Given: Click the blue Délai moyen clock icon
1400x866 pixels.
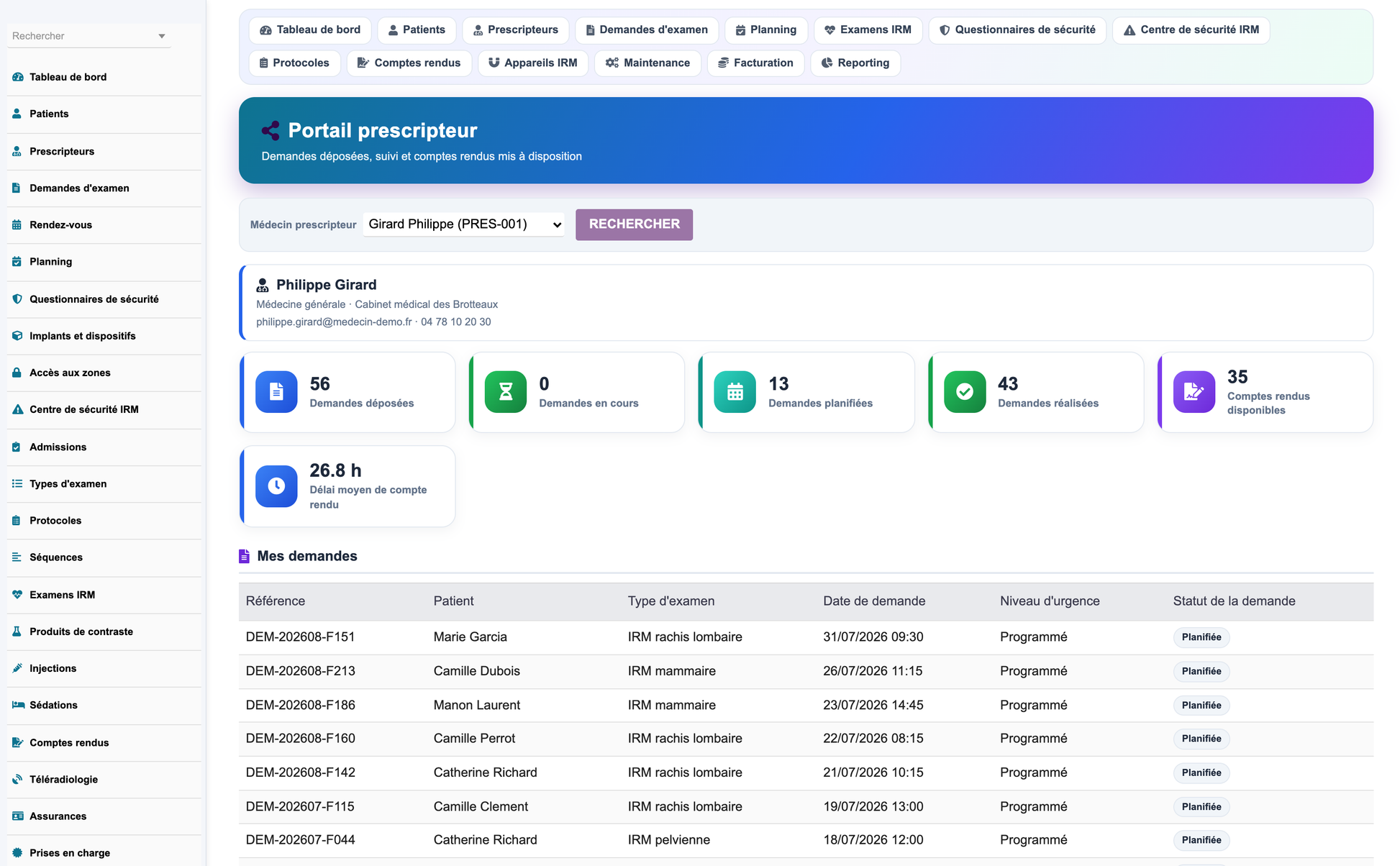Looking at the screenshot, I should 276,486.
